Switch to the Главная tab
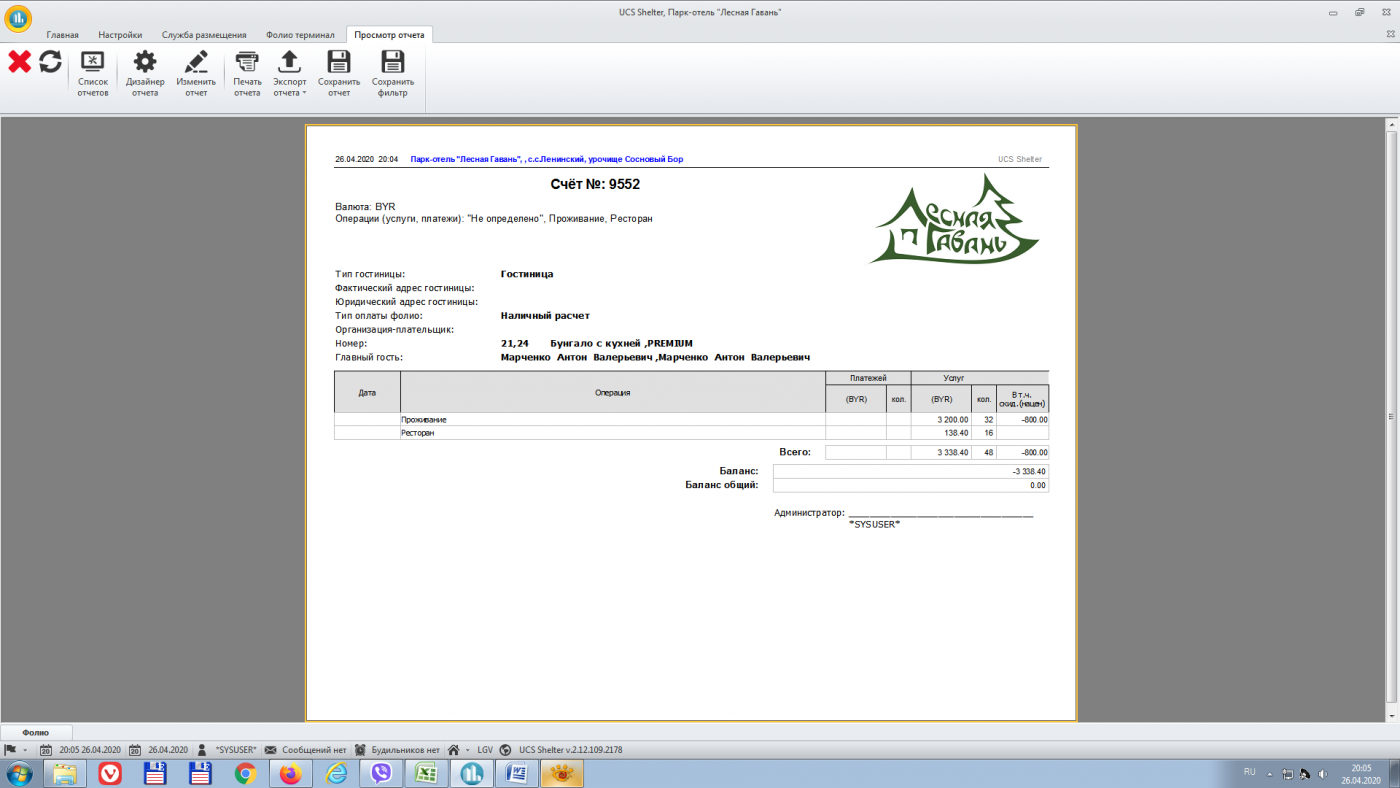 tap(62, 35)
